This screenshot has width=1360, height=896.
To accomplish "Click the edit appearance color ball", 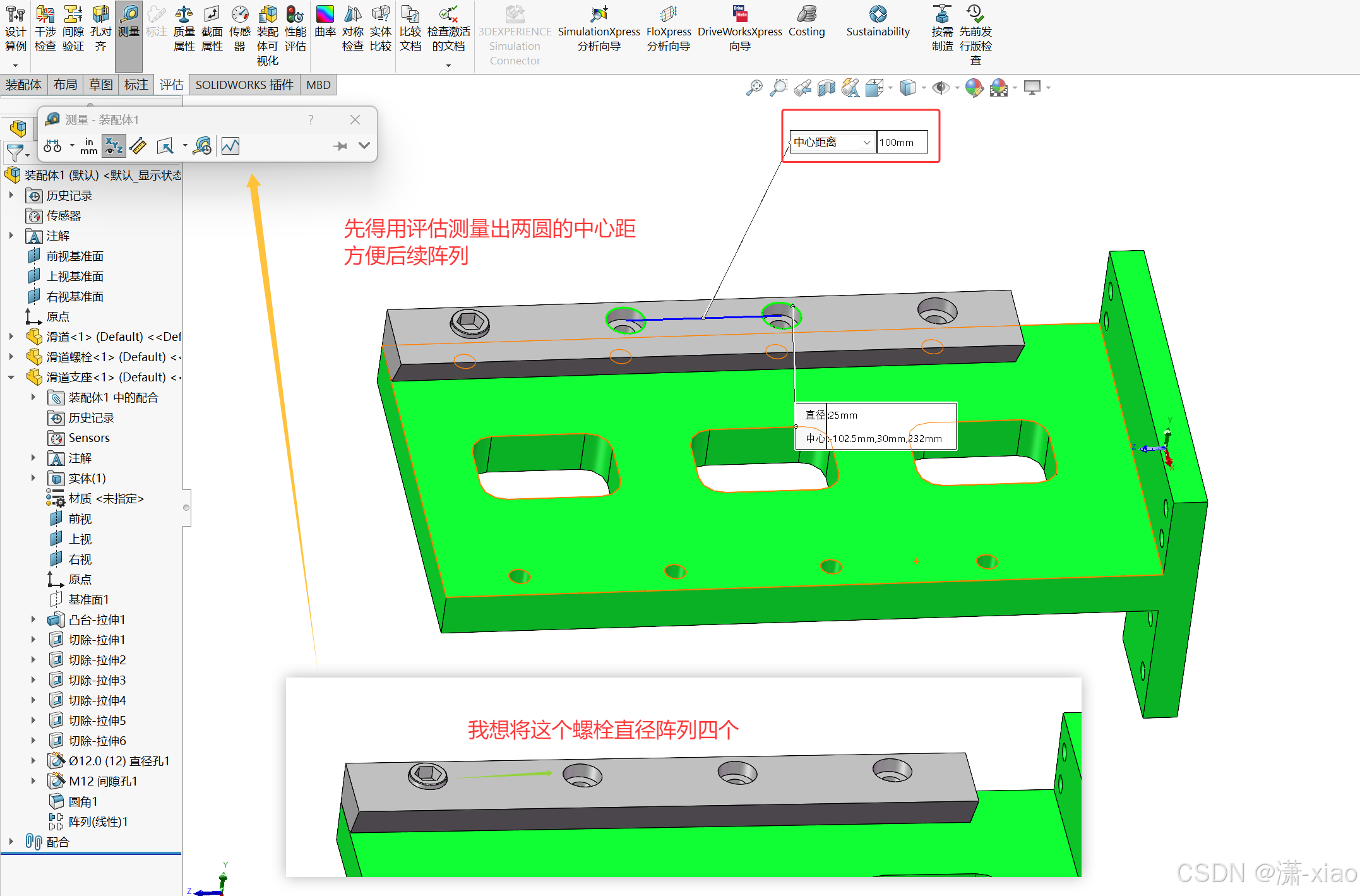I will point(974,88).
